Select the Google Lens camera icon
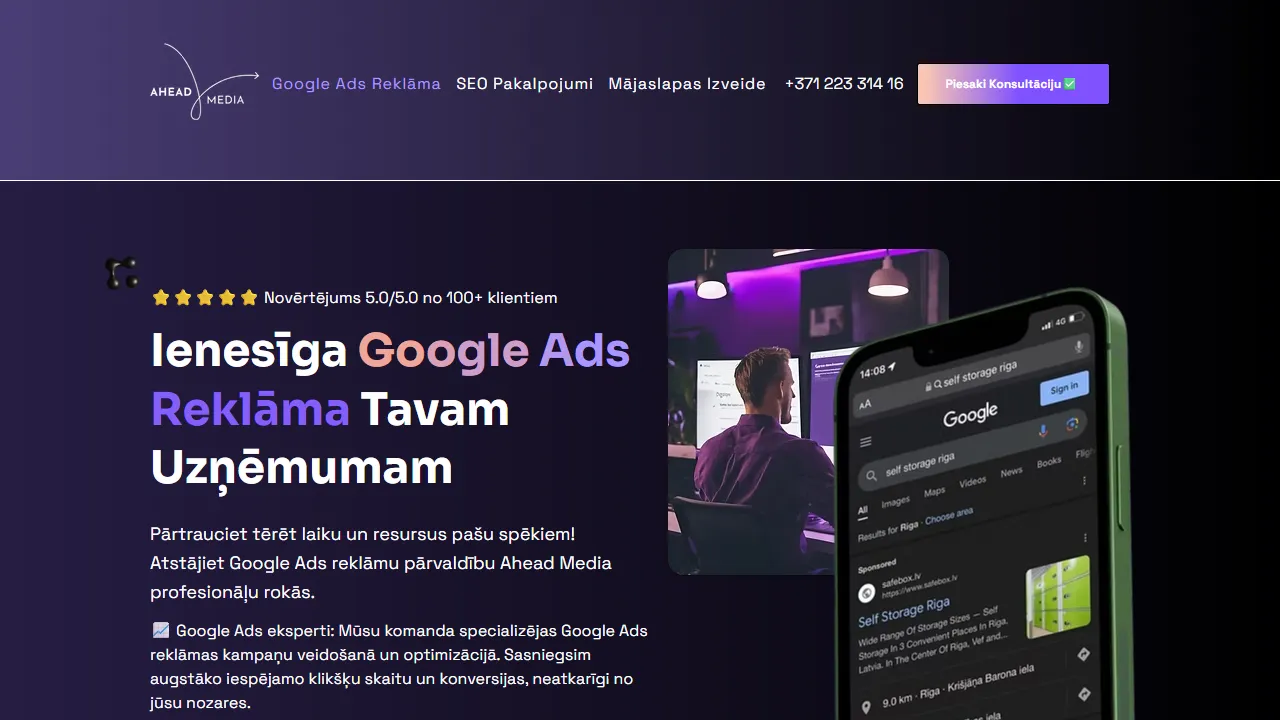The width and height of the screenshot is (1280, 720). pos(1073,423)
